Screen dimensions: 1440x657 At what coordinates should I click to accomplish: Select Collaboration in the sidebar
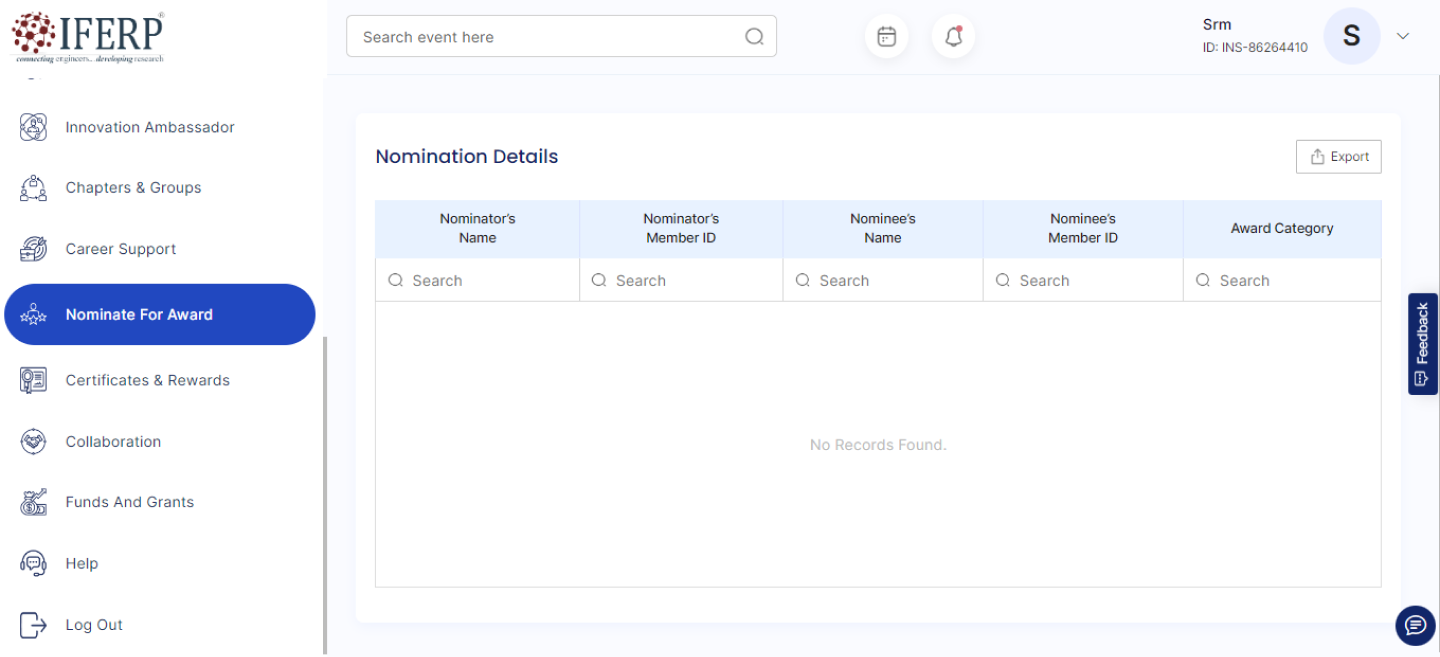point(113,442)
